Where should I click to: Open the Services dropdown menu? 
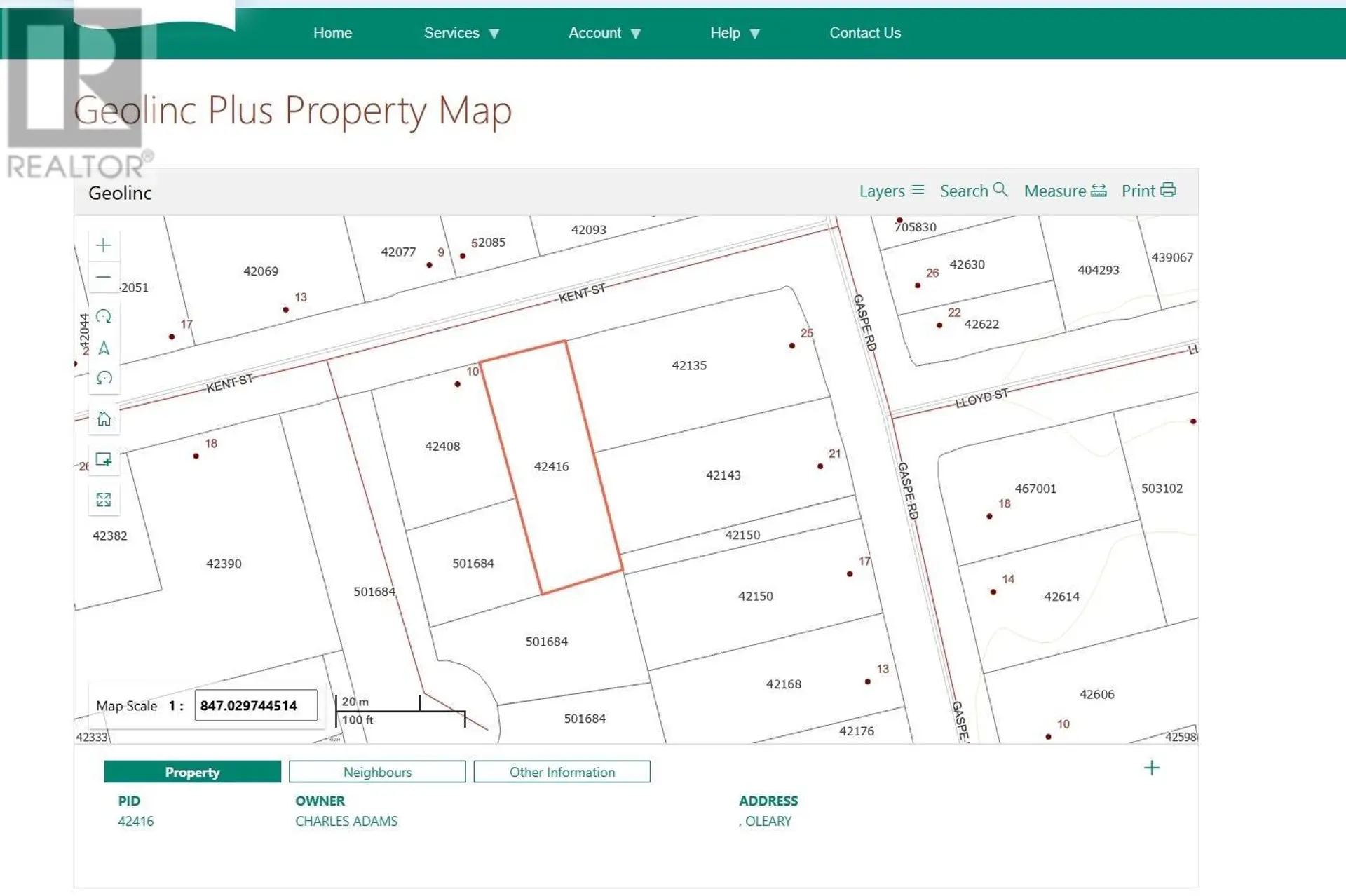461,33
